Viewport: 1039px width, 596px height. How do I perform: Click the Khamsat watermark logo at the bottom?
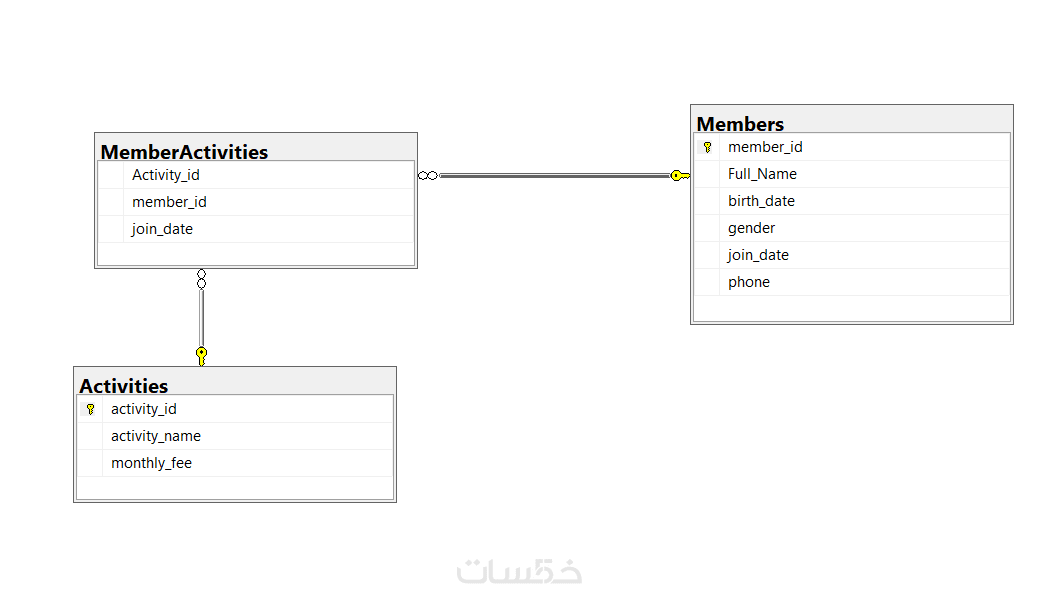point(519,571)
